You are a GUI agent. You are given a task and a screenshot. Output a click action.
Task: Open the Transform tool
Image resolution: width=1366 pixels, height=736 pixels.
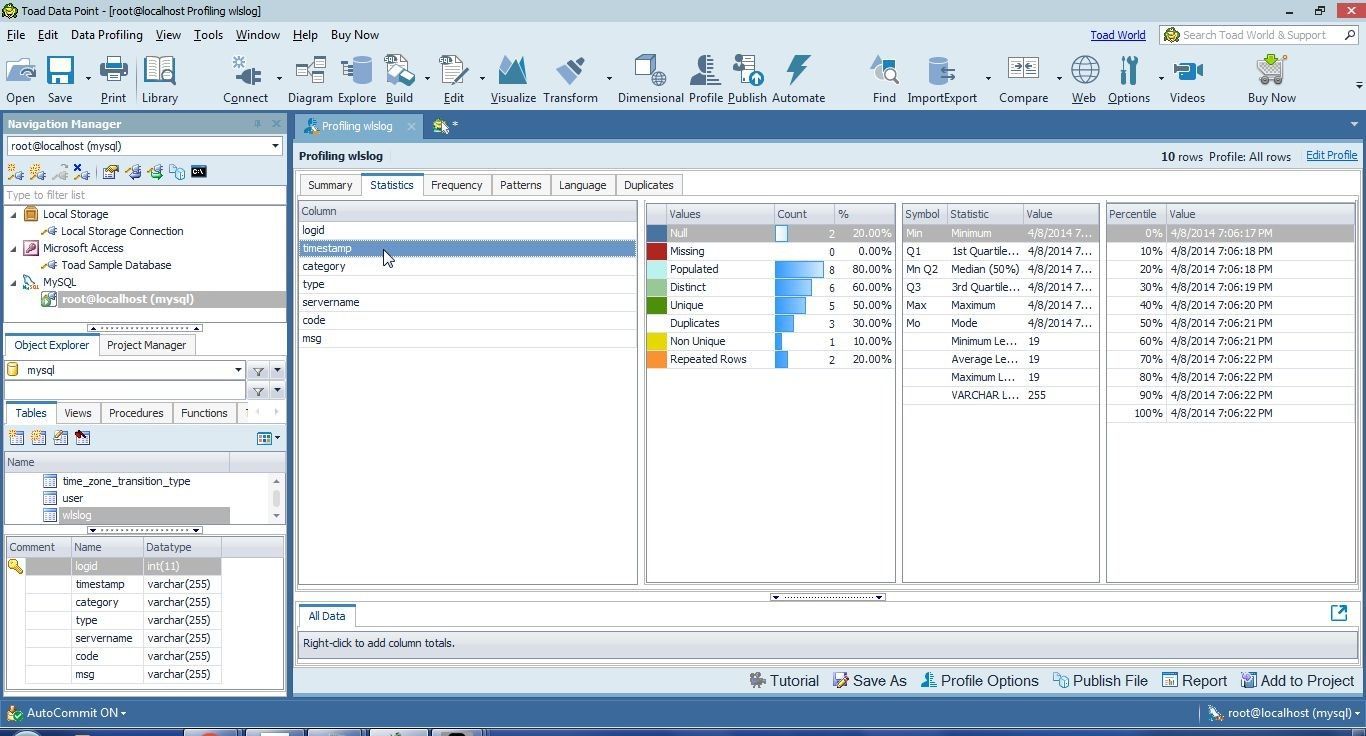point(570,80)
